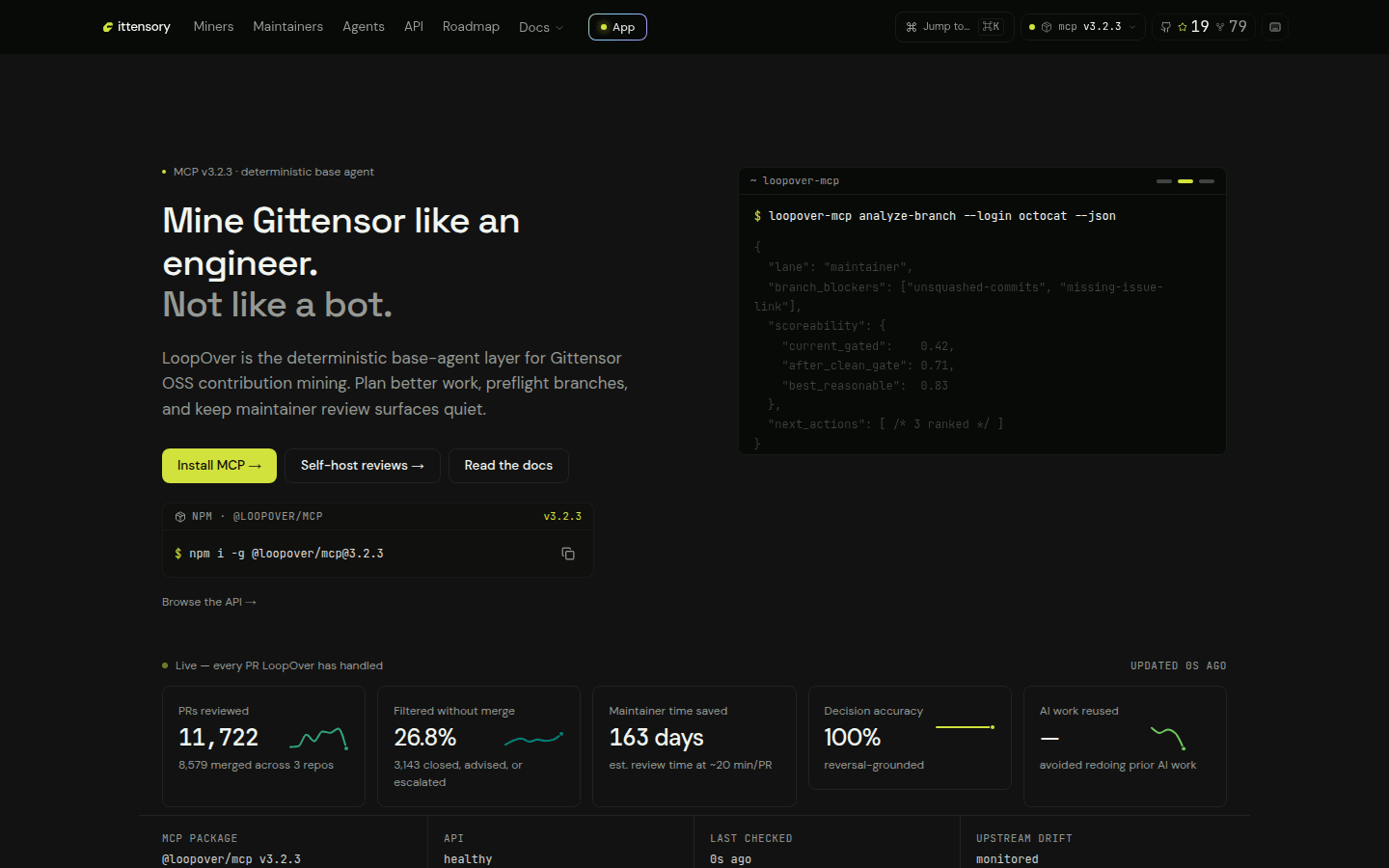This screenshot has height=868, width=1389.
Task: Select the highlighted middle terminal tab indicator
Action: click(x=1185, y=181)
